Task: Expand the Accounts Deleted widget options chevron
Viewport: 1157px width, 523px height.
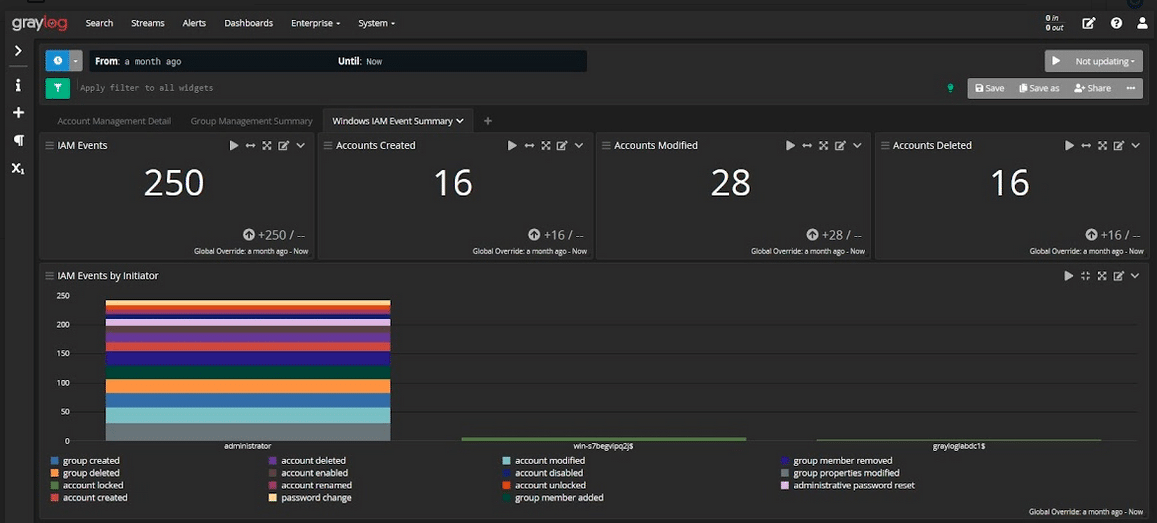Action: [x=1135, y=146]
